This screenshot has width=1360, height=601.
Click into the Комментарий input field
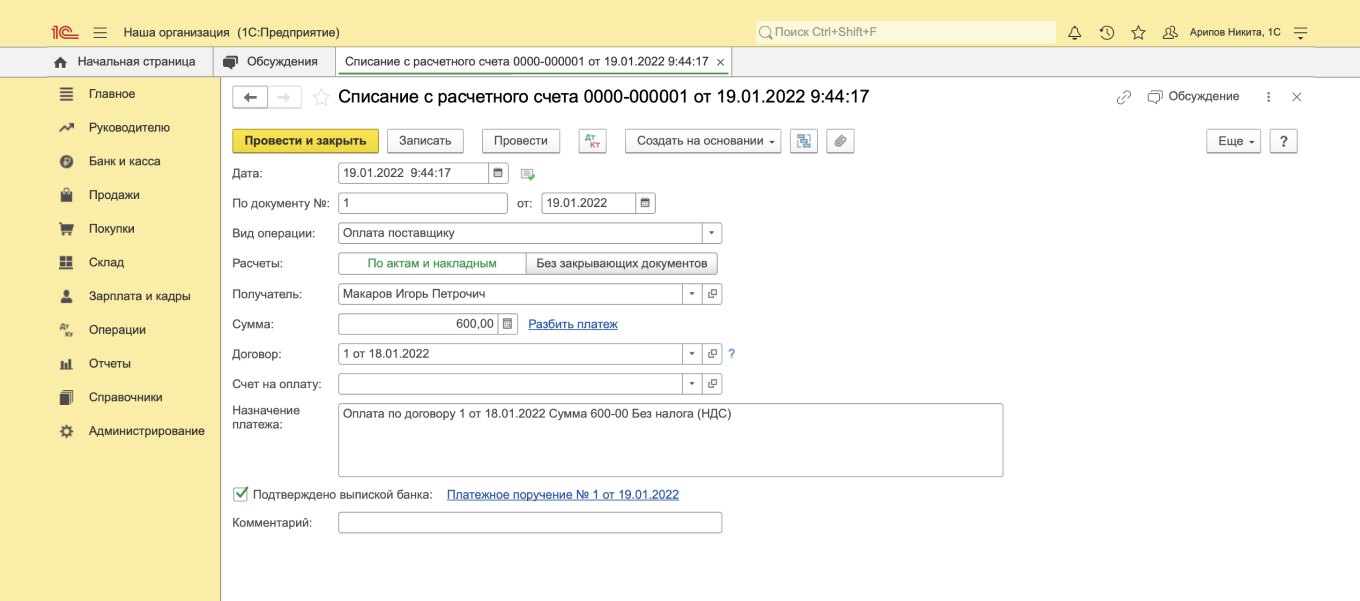pyautogui.click(x=530, y=523)
